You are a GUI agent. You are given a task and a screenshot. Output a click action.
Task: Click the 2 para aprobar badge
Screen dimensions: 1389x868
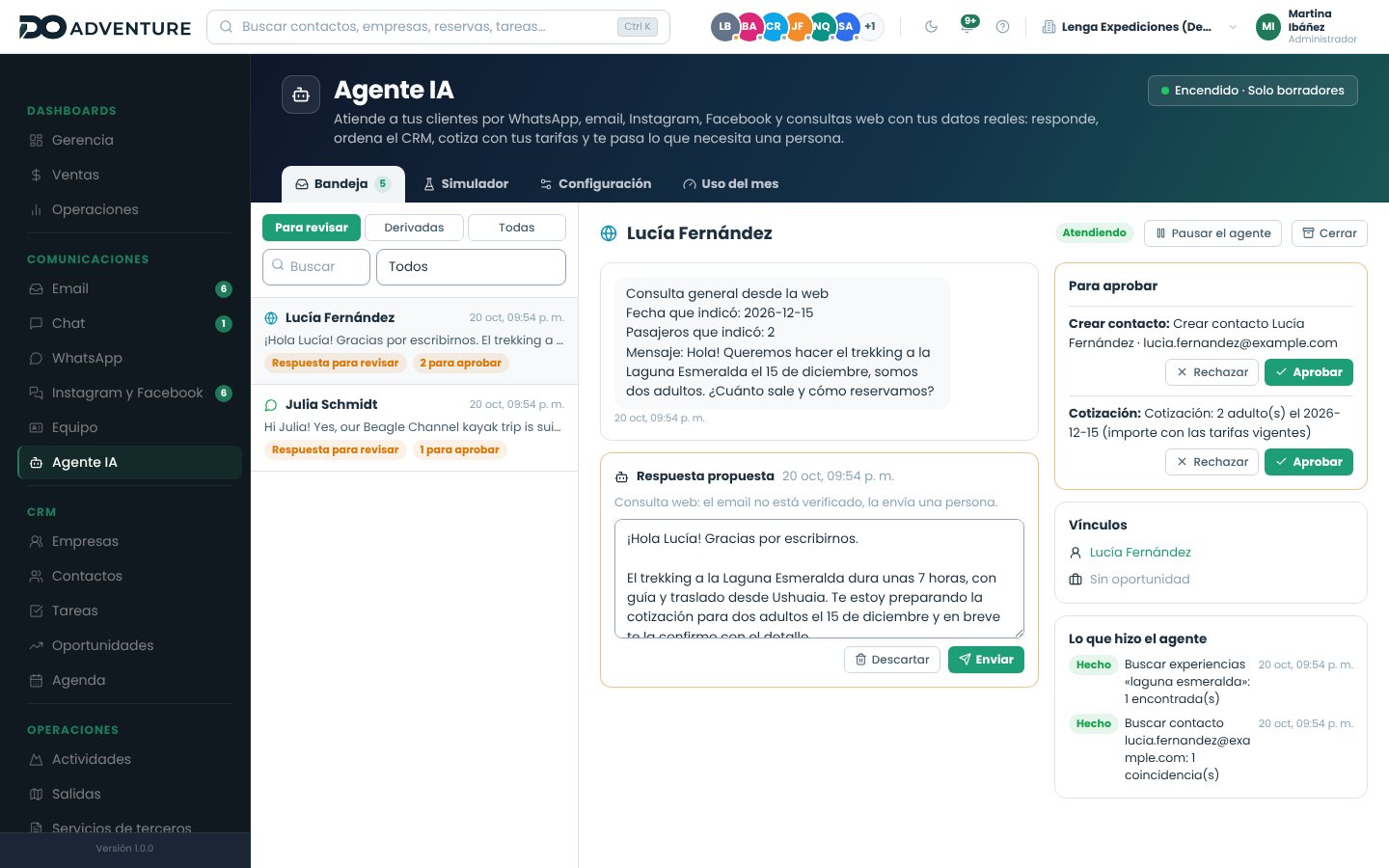(x=460, y=364)
